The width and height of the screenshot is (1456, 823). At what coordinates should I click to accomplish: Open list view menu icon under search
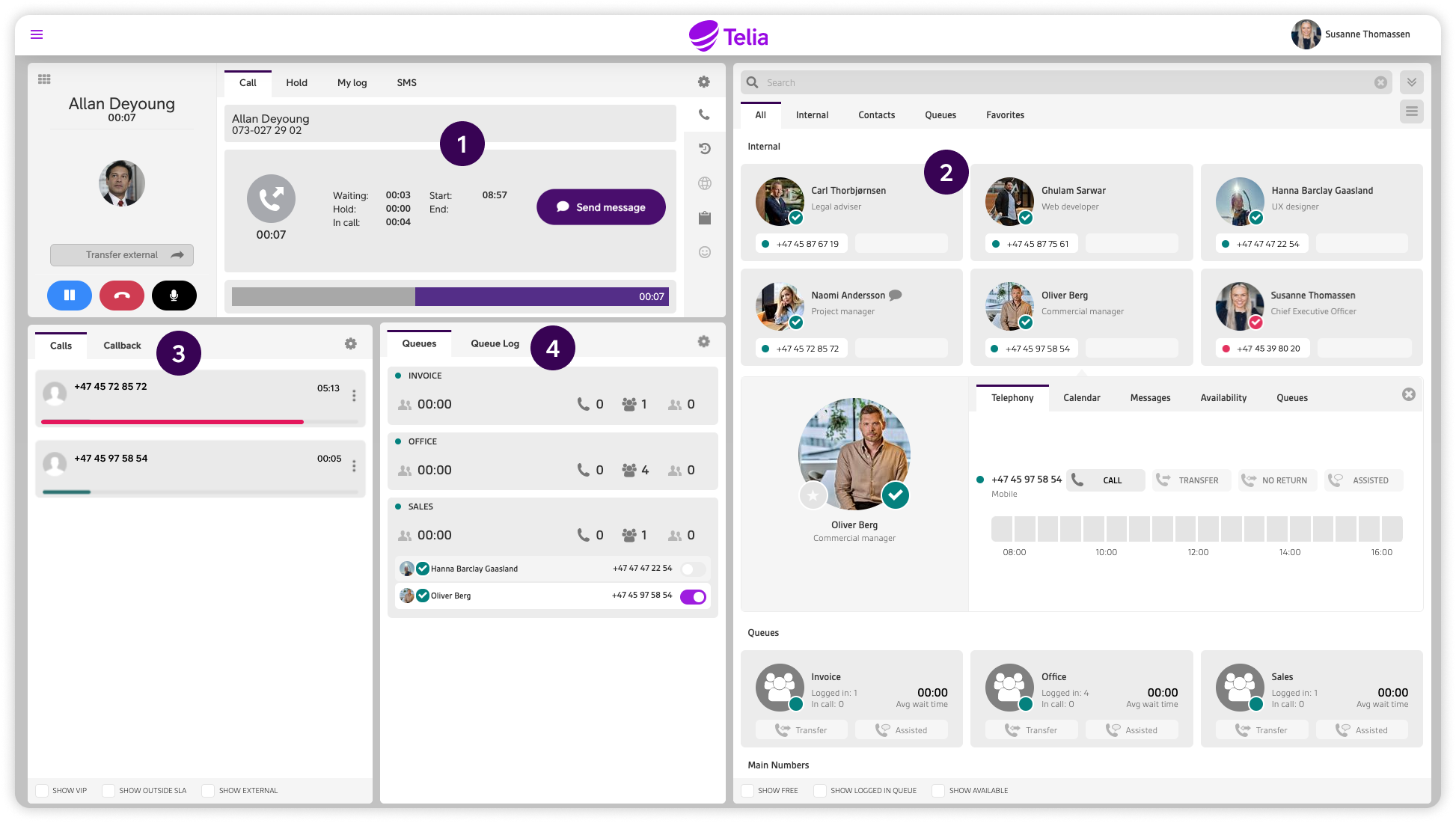click(x=1412, y=112)
